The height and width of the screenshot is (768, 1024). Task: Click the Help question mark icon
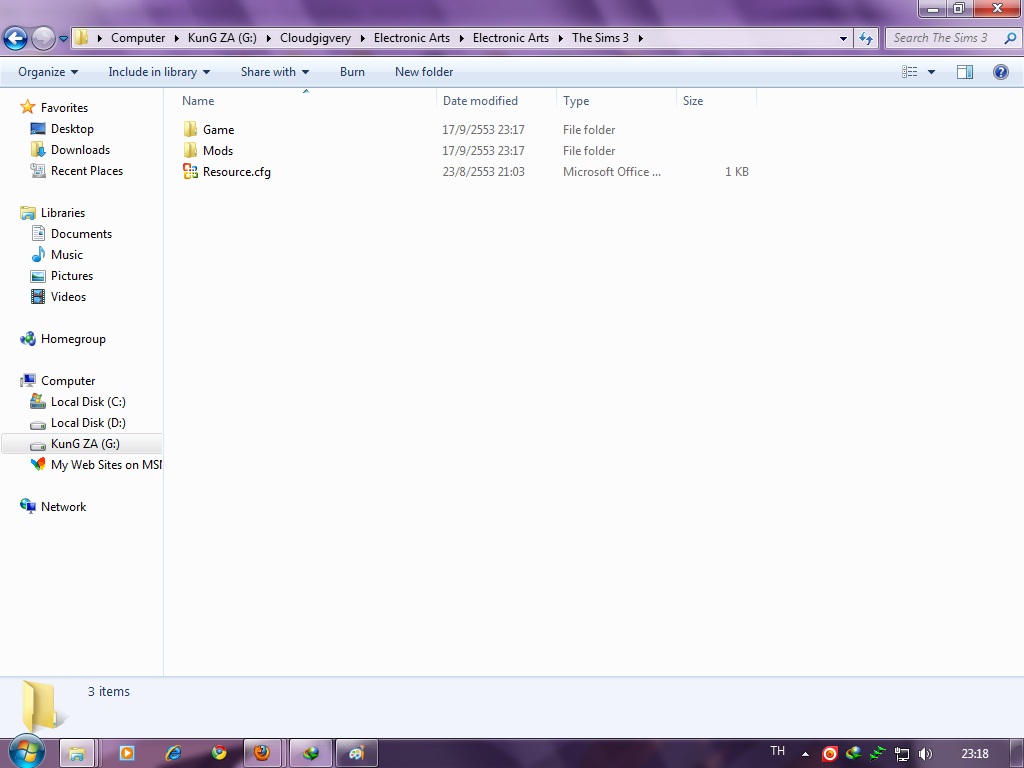[1000, 72]
